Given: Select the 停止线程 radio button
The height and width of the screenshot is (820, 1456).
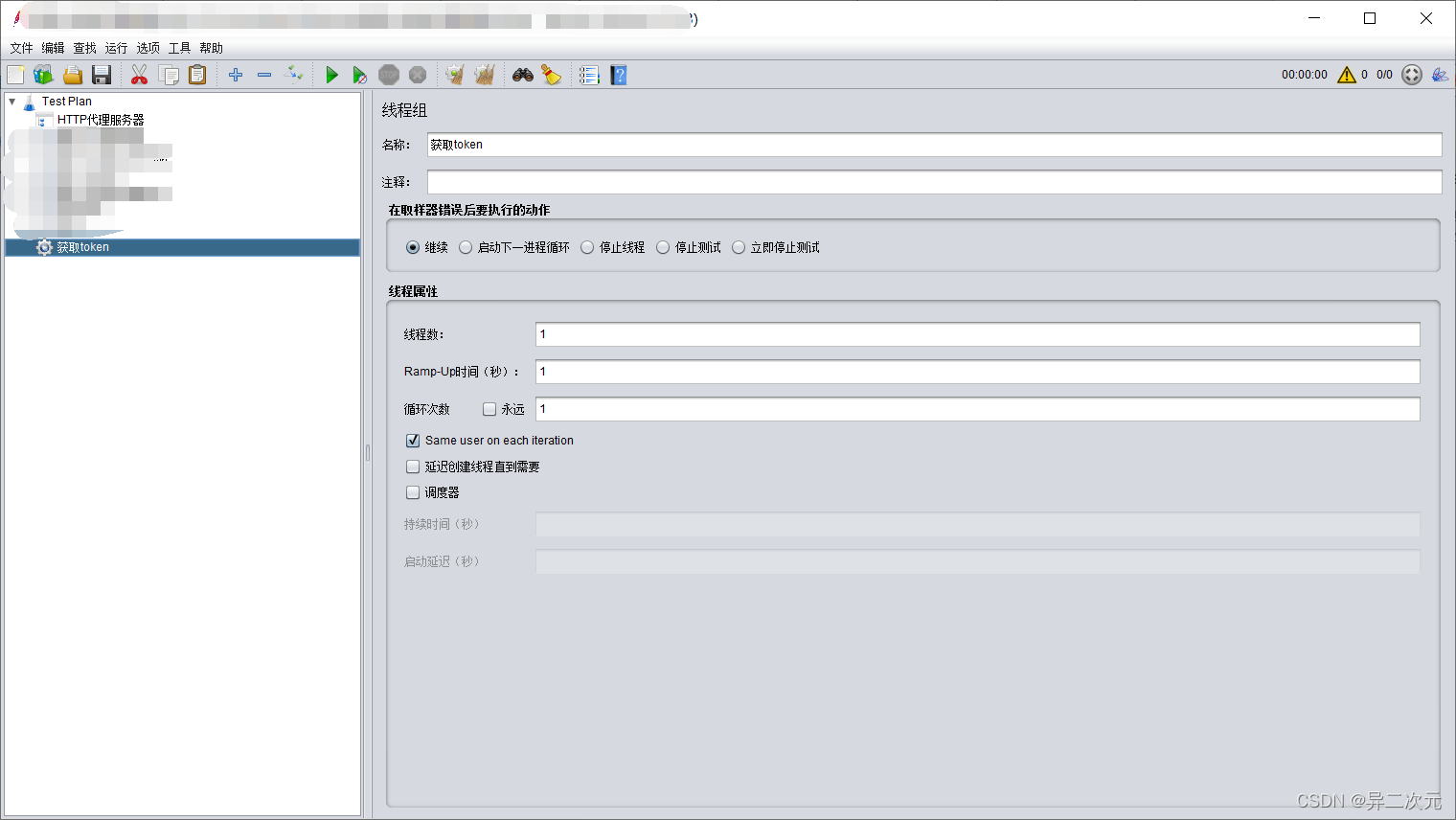Looking at the screenshot, I should pos(587,247).
